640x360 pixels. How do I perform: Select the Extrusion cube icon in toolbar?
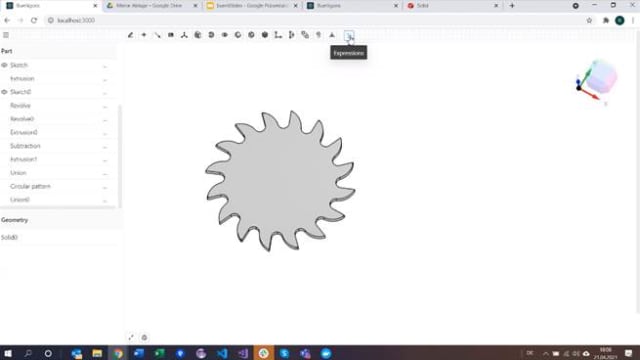[198, 35]
